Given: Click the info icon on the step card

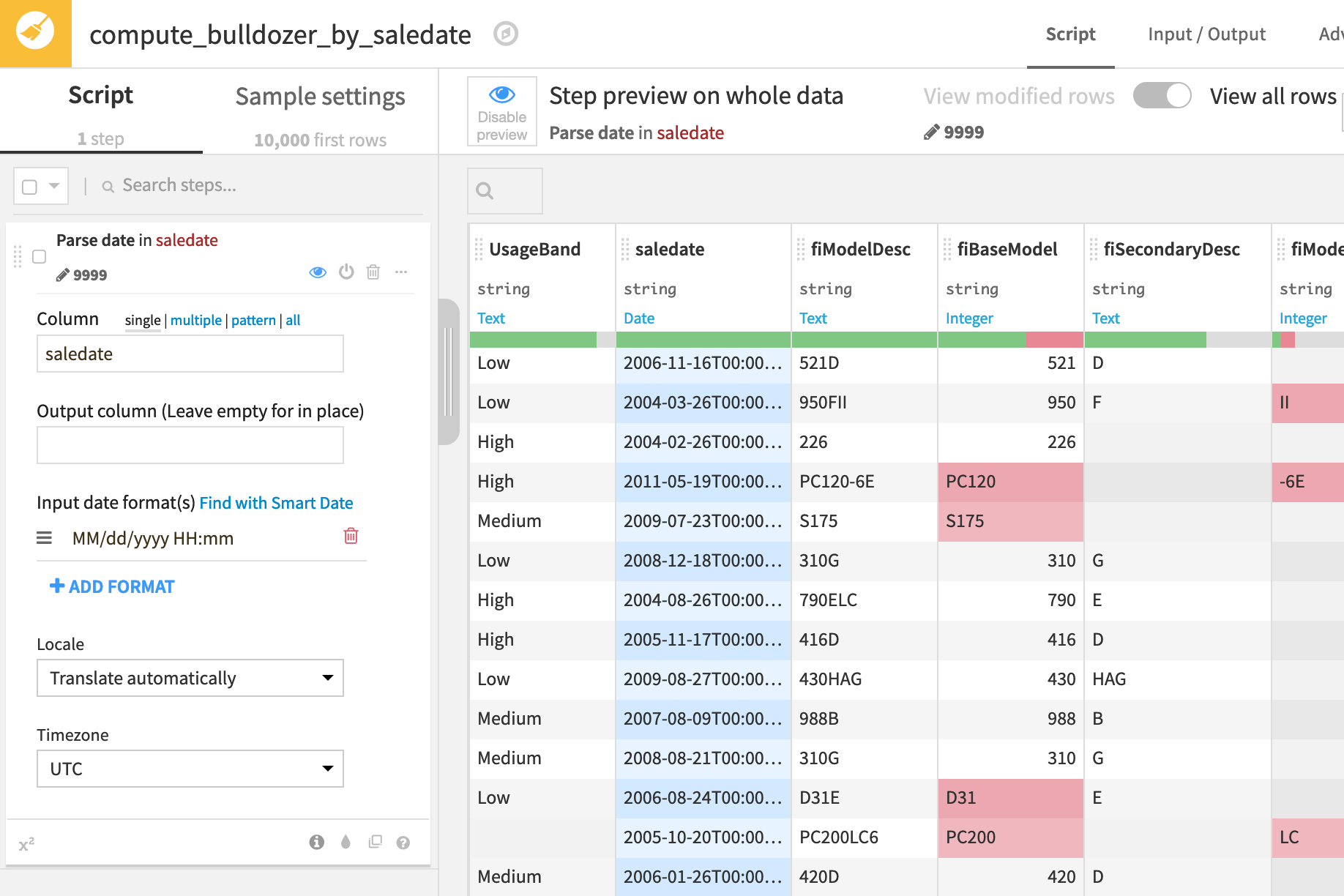Looking at the screenshot, I should point(316,841).
